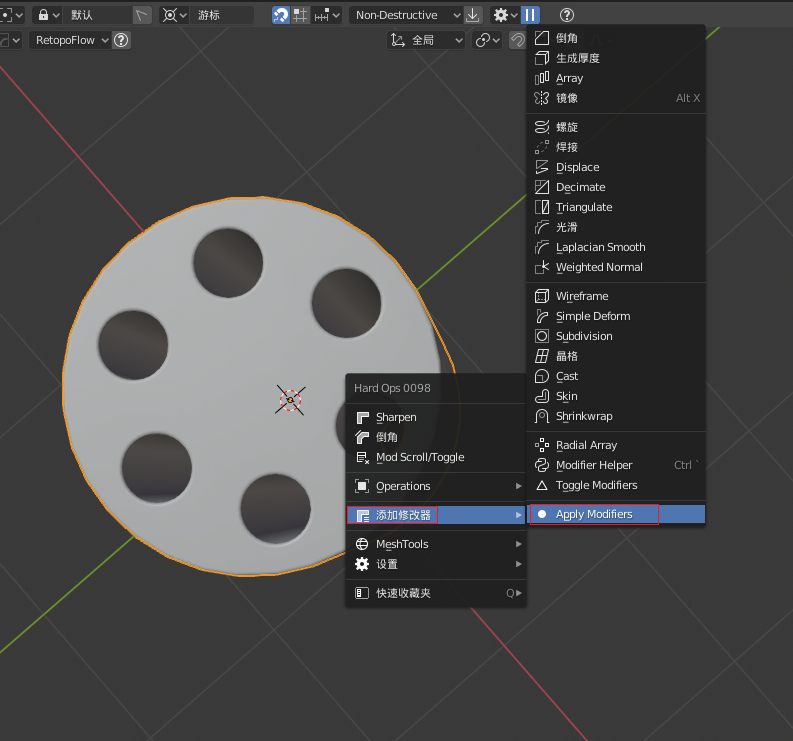
Task: Expand the 添加修改器 submenu
Action: tap(435, 515)
